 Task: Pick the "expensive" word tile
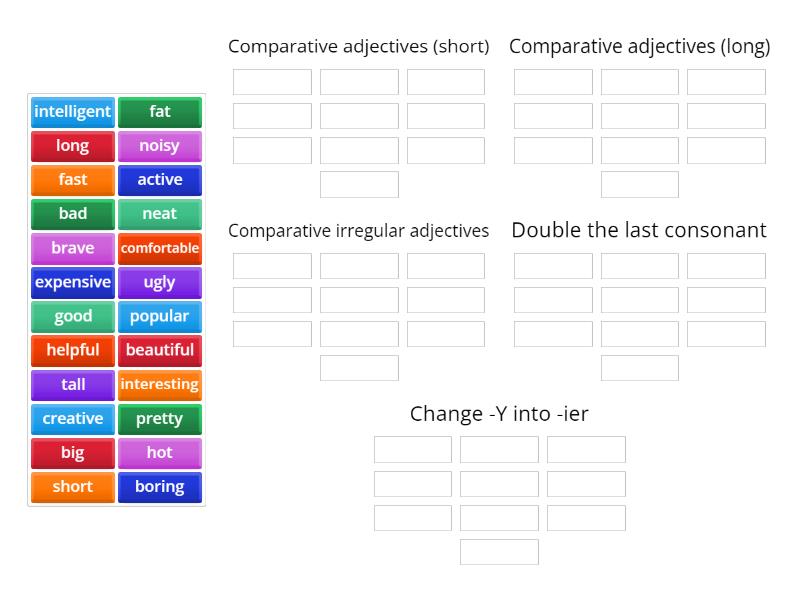coord(72,283)
